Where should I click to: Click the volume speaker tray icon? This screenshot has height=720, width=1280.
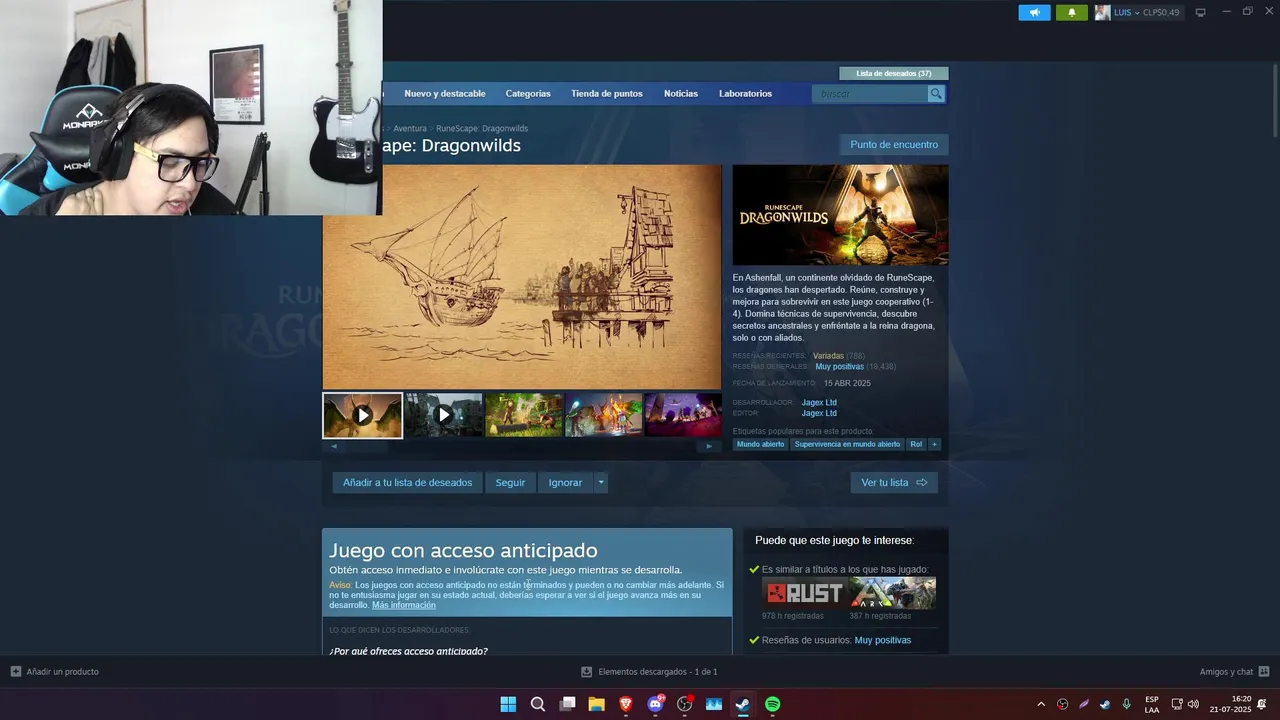[x=1193, y=704]
